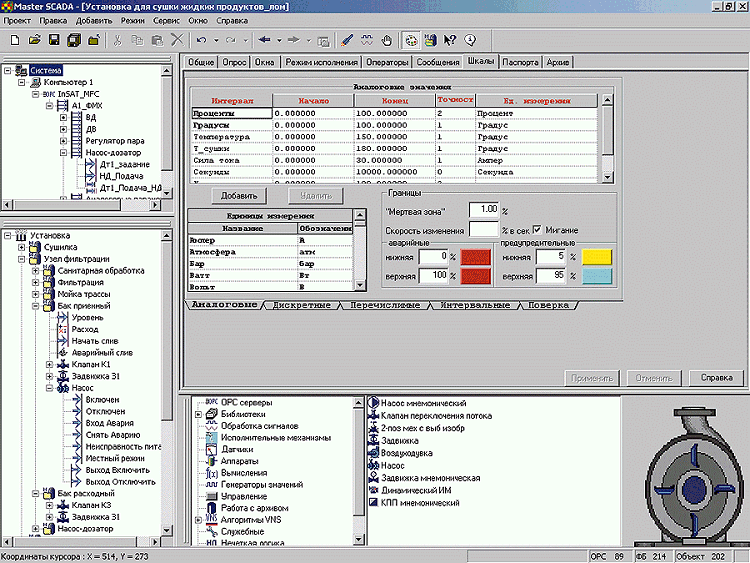Open the Добавить menu
The width and height of the screenshot is (750, 563).
[x=94, y=21]
